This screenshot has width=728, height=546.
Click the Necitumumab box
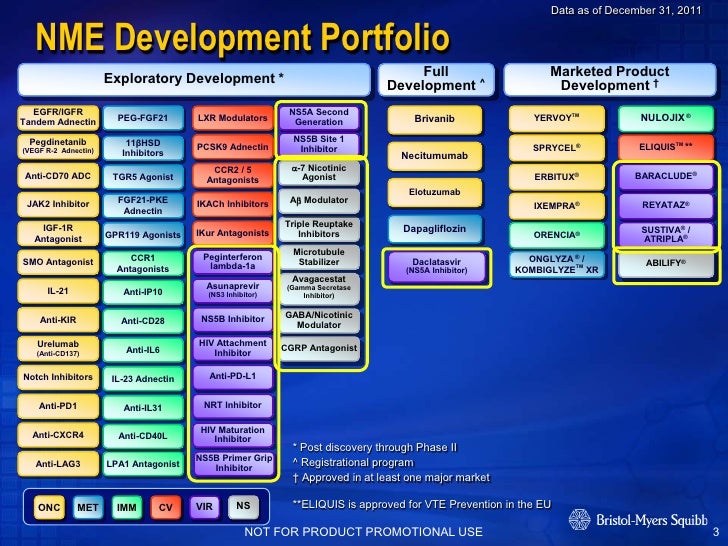pyautogui.click(x=435, y=156)
